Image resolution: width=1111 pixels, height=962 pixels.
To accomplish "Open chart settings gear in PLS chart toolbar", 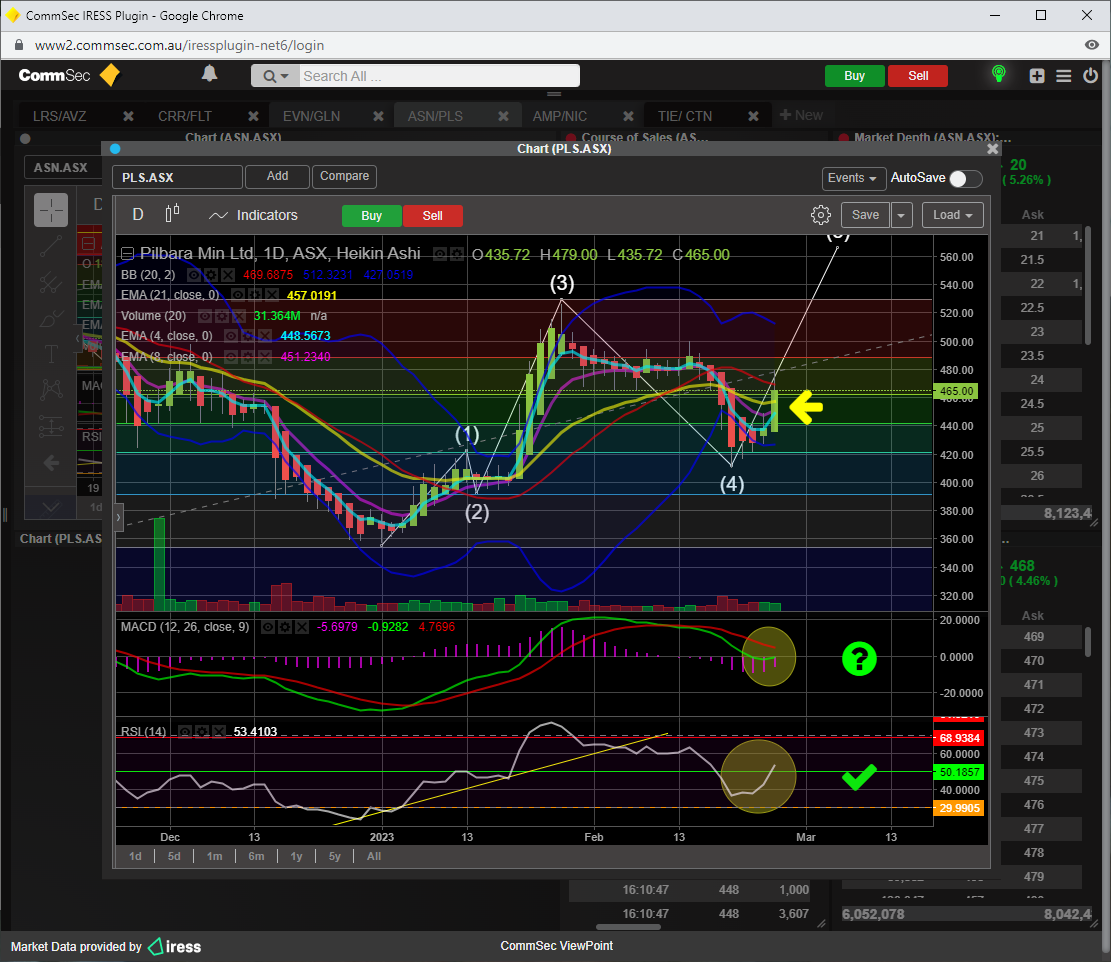I will point(820,215).
